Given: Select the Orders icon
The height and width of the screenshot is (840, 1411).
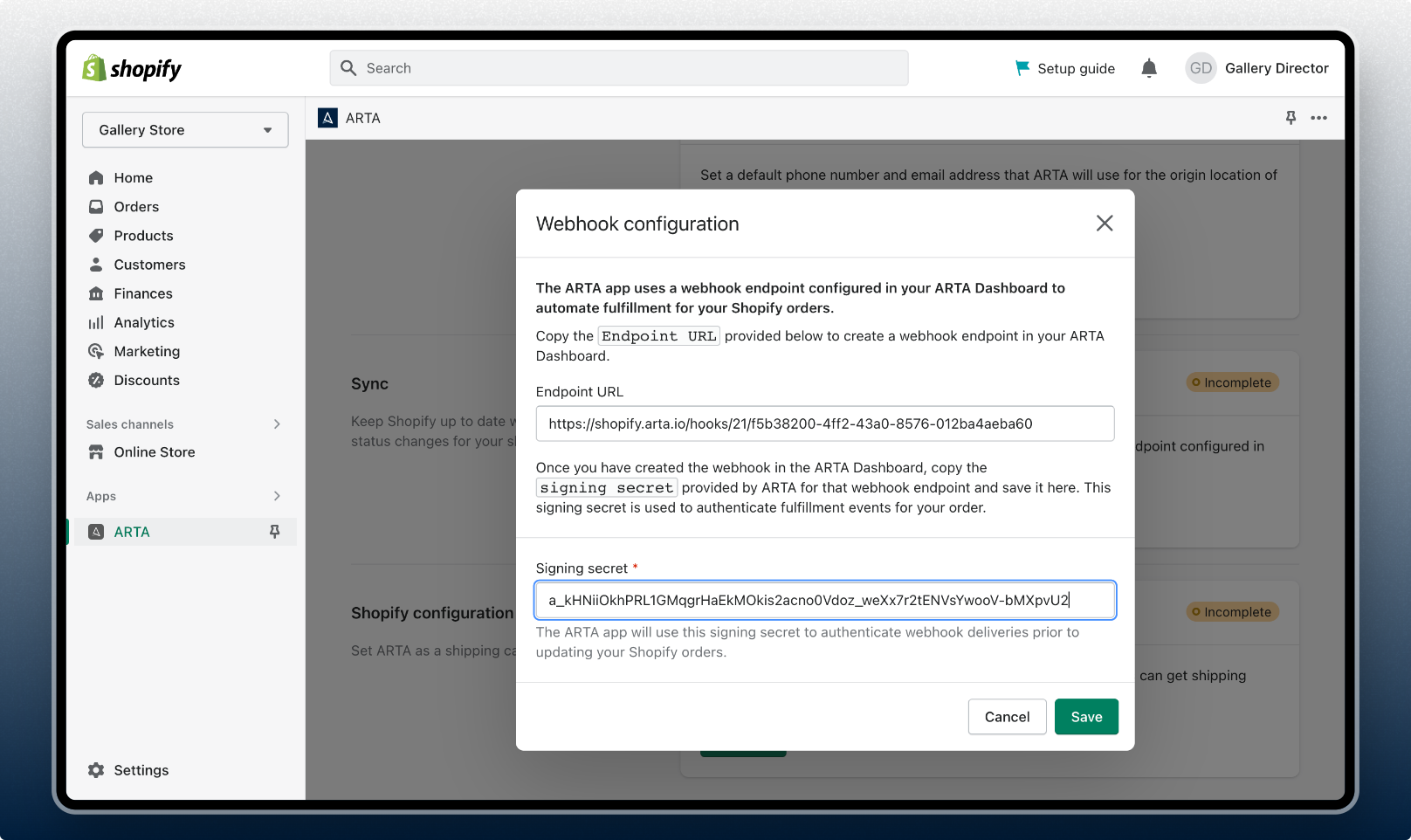Looking at the screenshot, I should (96, 206).
